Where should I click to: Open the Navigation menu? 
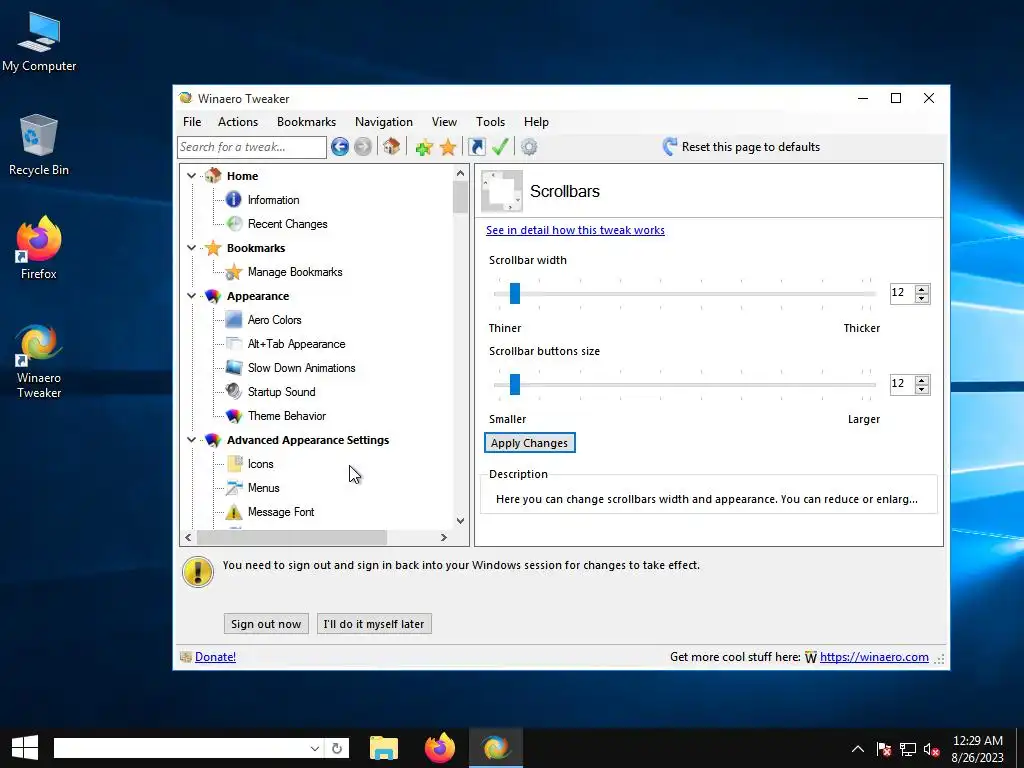point(384,122)
